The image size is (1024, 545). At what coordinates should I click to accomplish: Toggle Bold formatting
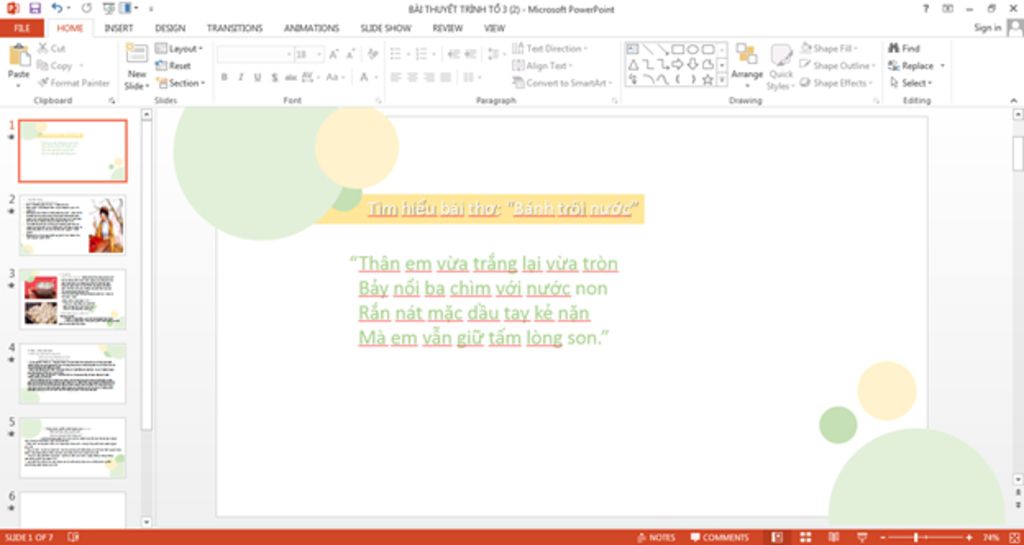224,78
